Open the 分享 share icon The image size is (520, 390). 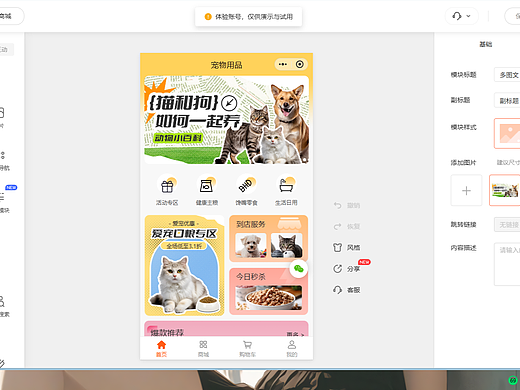point(337,269)
